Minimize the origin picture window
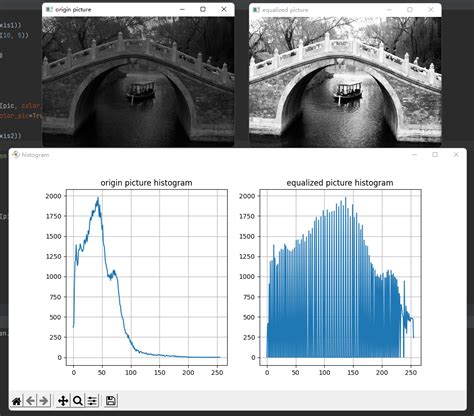Image resolution: width=474 pixels, height=416 pixels. (x=182, y=9)
